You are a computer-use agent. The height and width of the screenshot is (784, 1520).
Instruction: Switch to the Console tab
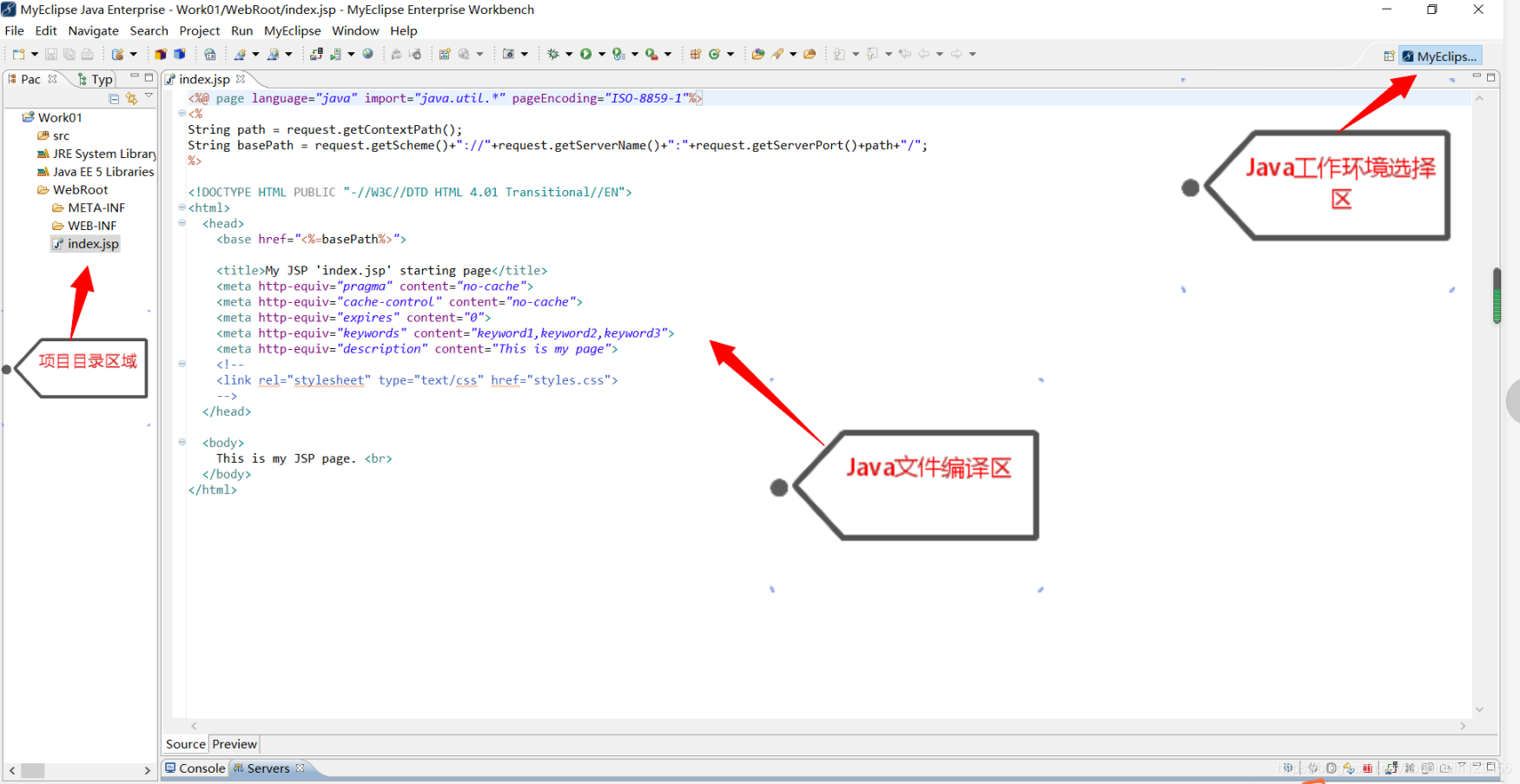click(x=195, y=768)
